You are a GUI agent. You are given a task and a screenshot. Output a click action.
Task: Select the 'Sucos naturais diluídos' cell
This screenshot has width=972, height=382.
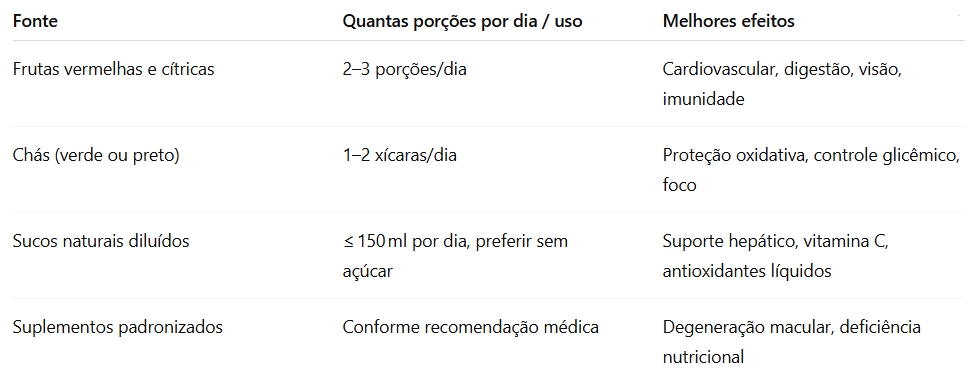[101, 241]
